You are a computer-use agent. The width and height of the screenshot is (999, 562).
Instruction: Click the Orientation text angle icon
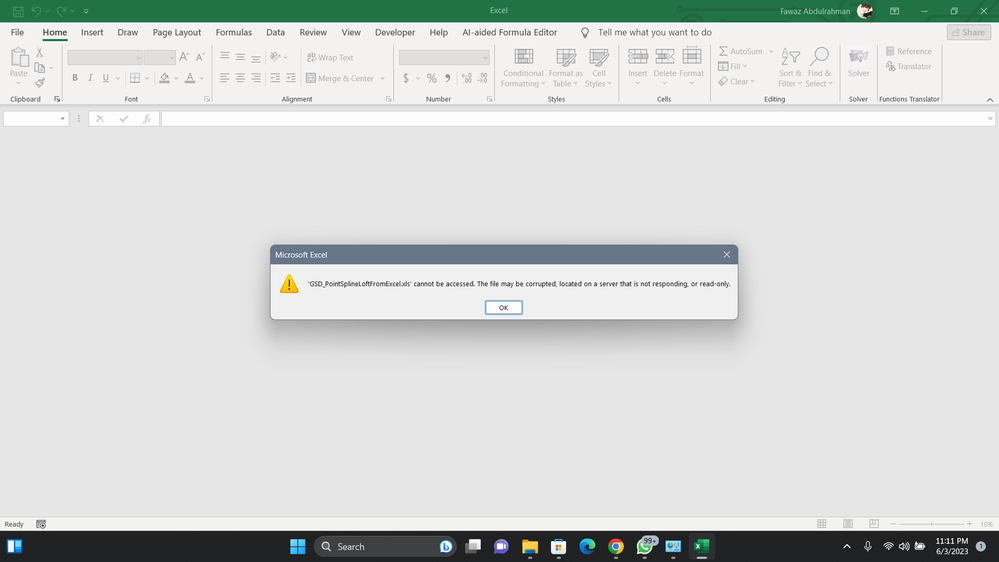(x=275, y=57)
